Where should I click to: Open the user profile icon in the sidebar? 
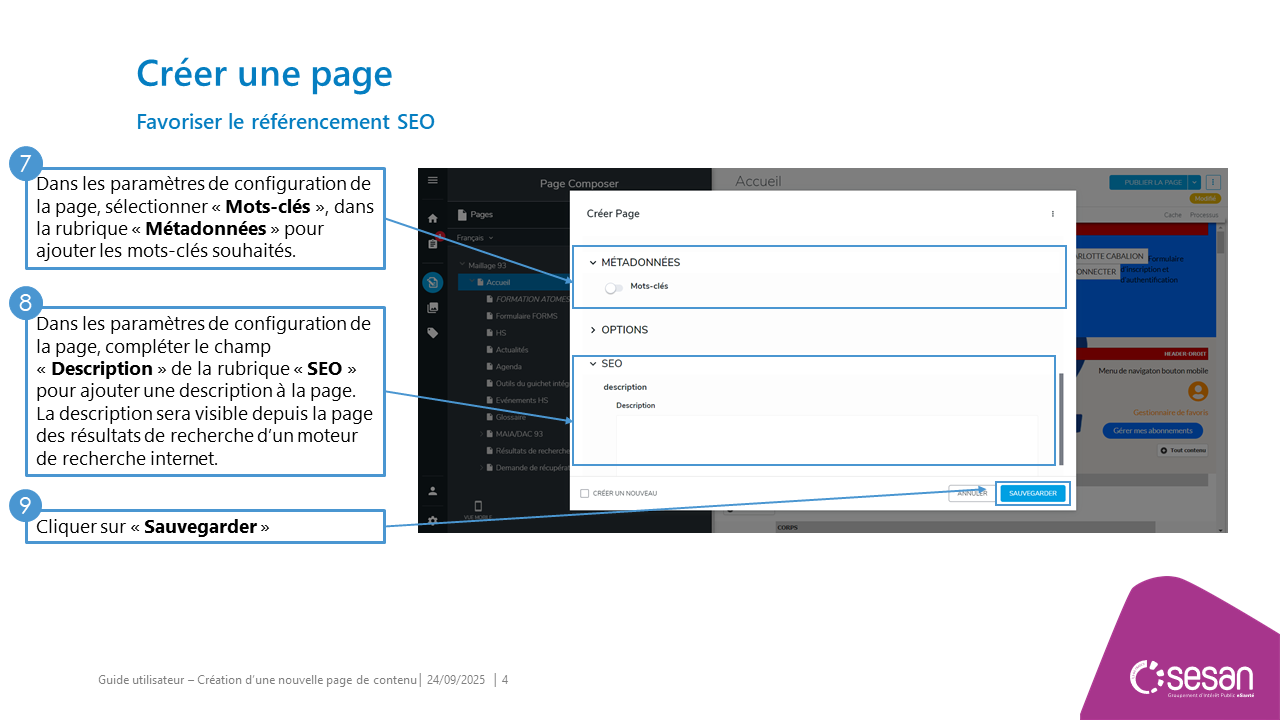(x=432, y=491)
